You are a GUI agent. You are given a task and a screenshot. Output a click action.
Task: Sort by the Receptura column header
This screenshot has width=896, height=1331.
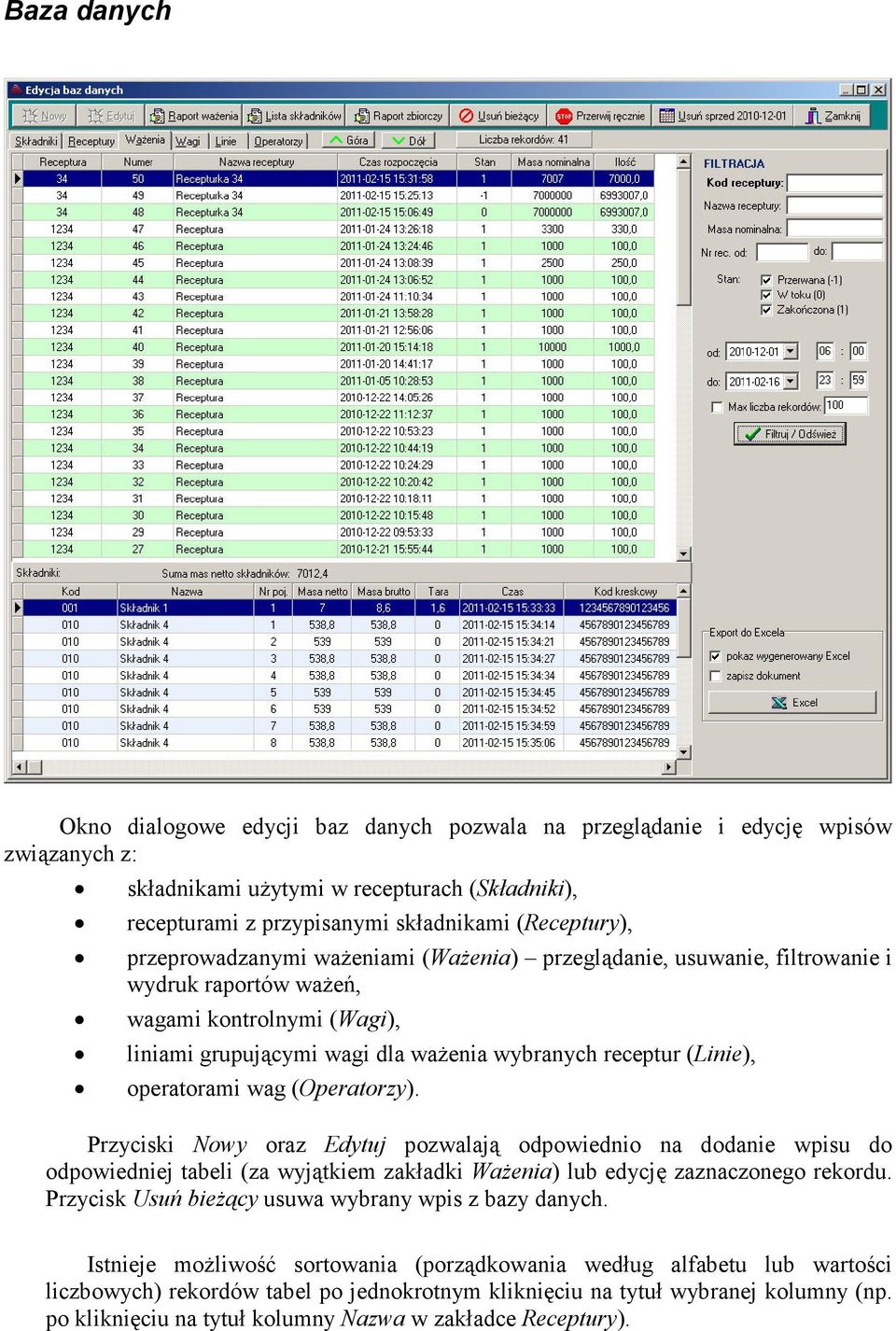pos(63,161)
